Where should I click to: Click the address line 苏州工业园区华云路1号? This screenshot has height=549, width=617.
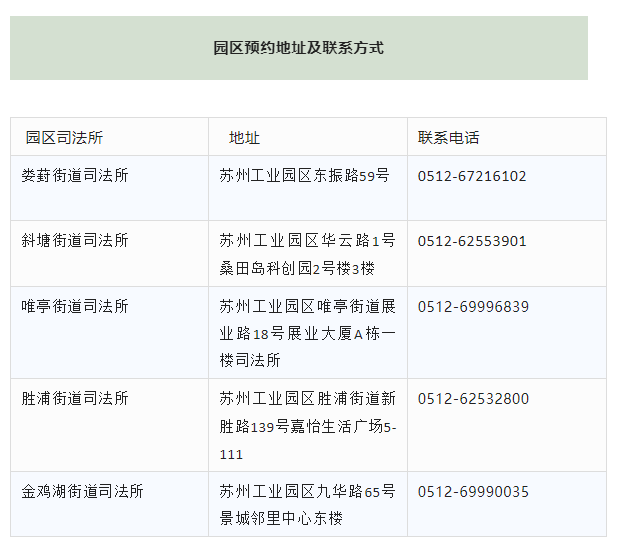pyautogui.click(x=307, y=241)
